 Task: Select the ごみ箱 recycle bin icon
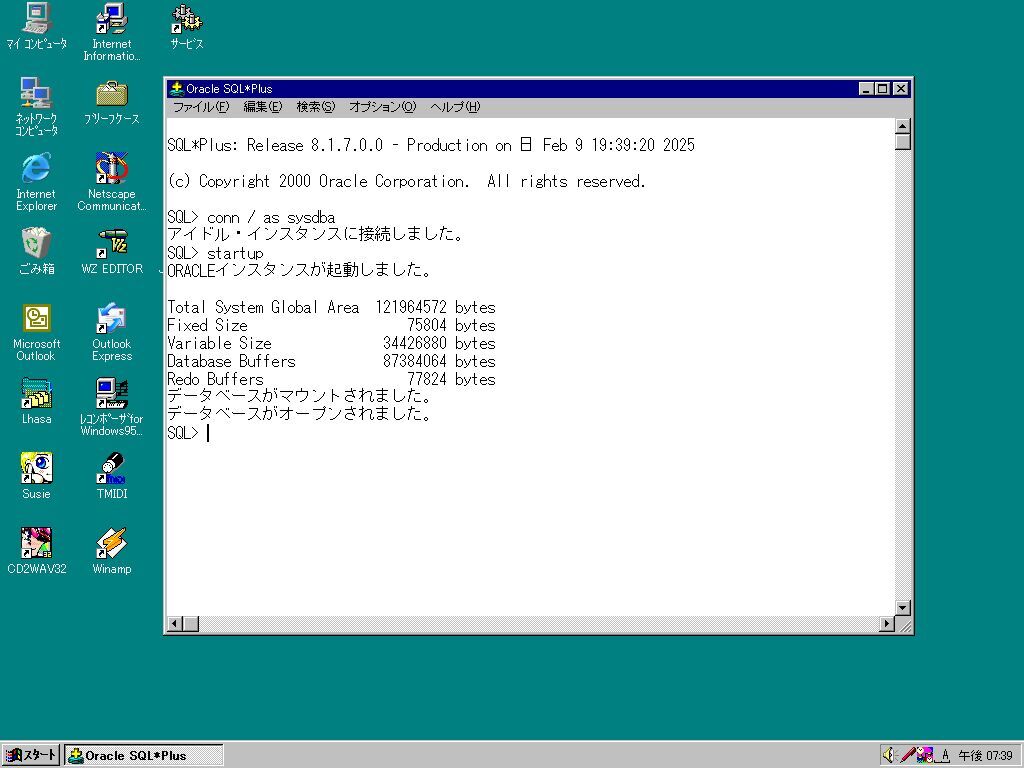pyautogui.click(x=37, y=251)
